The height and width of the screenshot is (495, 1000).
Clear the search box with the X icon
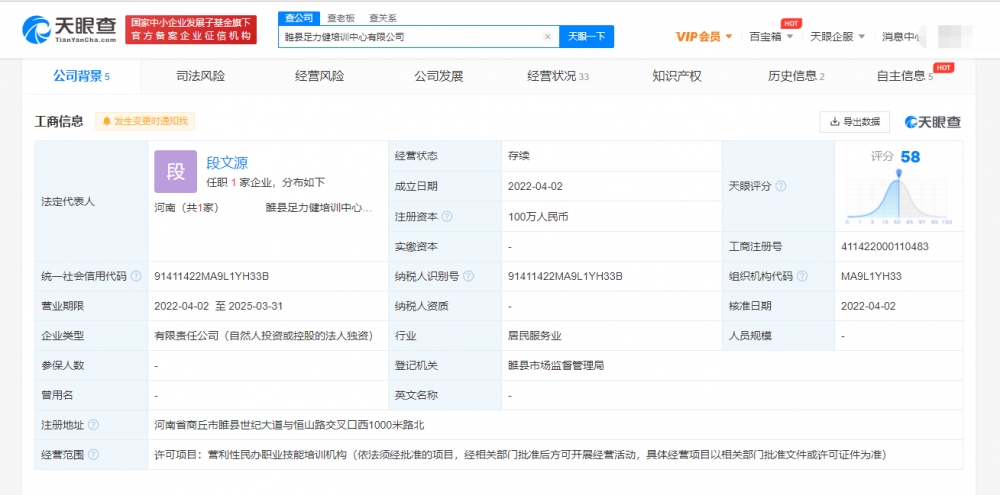point(547,37)
